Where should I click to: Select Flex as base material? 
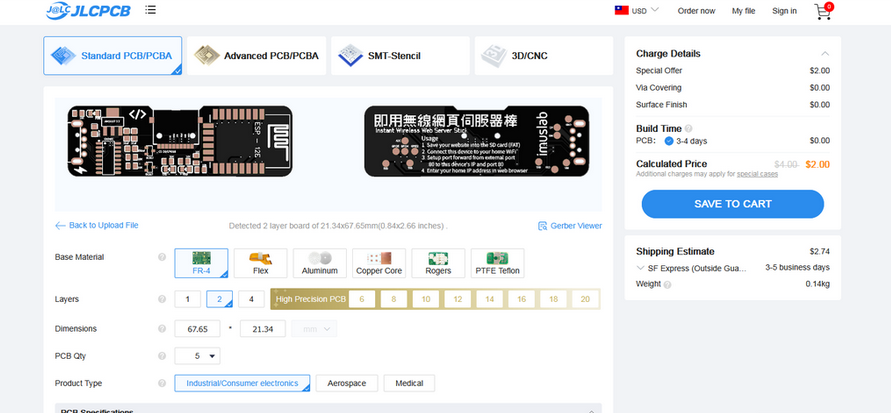(x=260, y=263)
